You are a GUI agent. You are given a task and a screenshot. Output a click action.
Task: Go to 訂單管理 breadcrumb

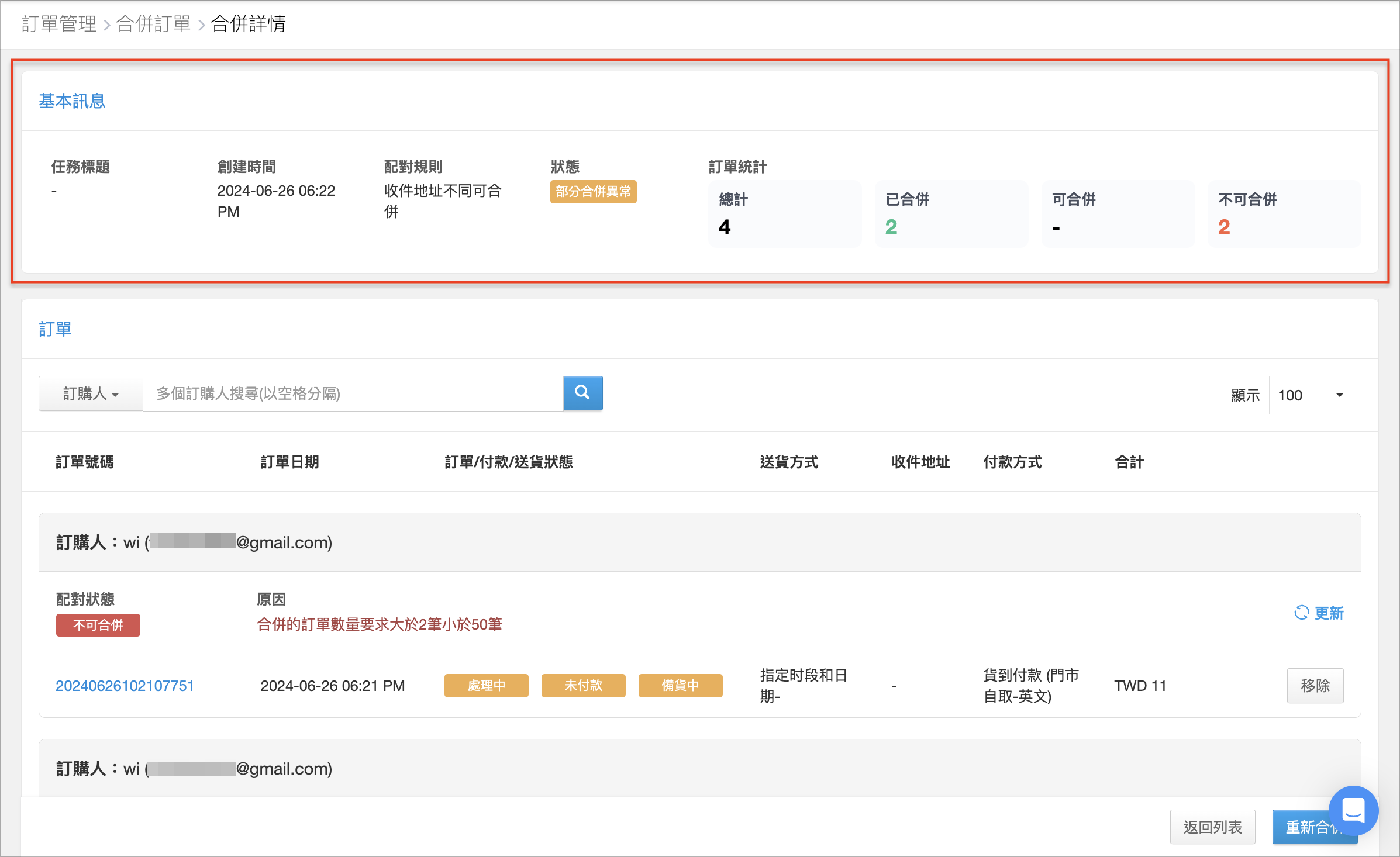tap(59, 24)
